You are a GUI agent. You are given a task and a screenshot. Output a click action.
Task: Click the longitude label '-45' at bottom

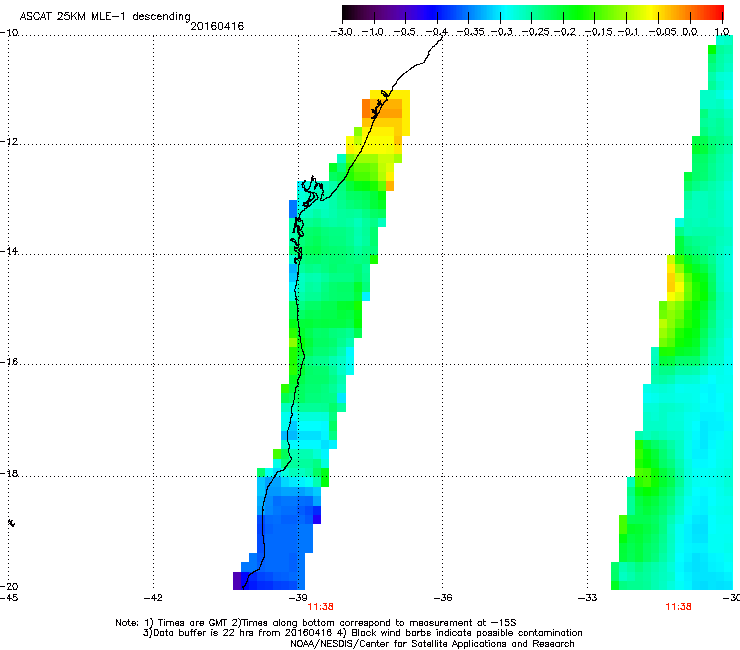(9, 598)
